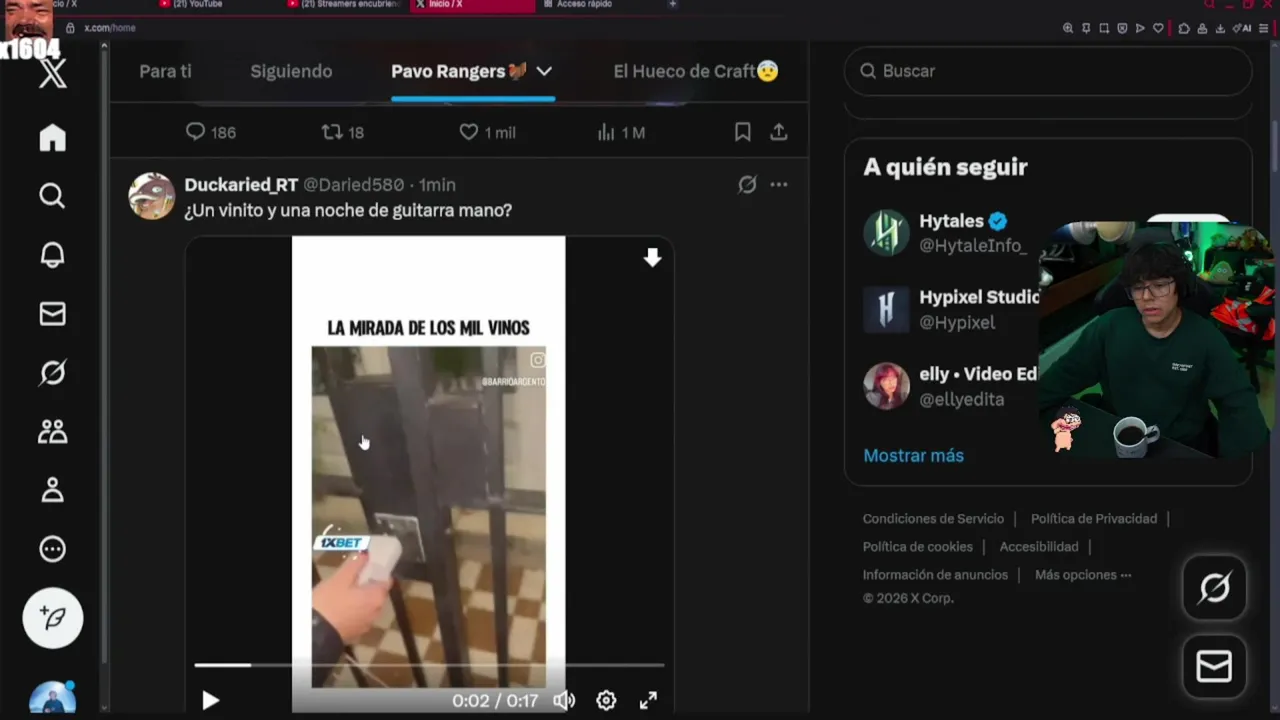Select the Pavo Rangers tab

(x=459, y=71)
